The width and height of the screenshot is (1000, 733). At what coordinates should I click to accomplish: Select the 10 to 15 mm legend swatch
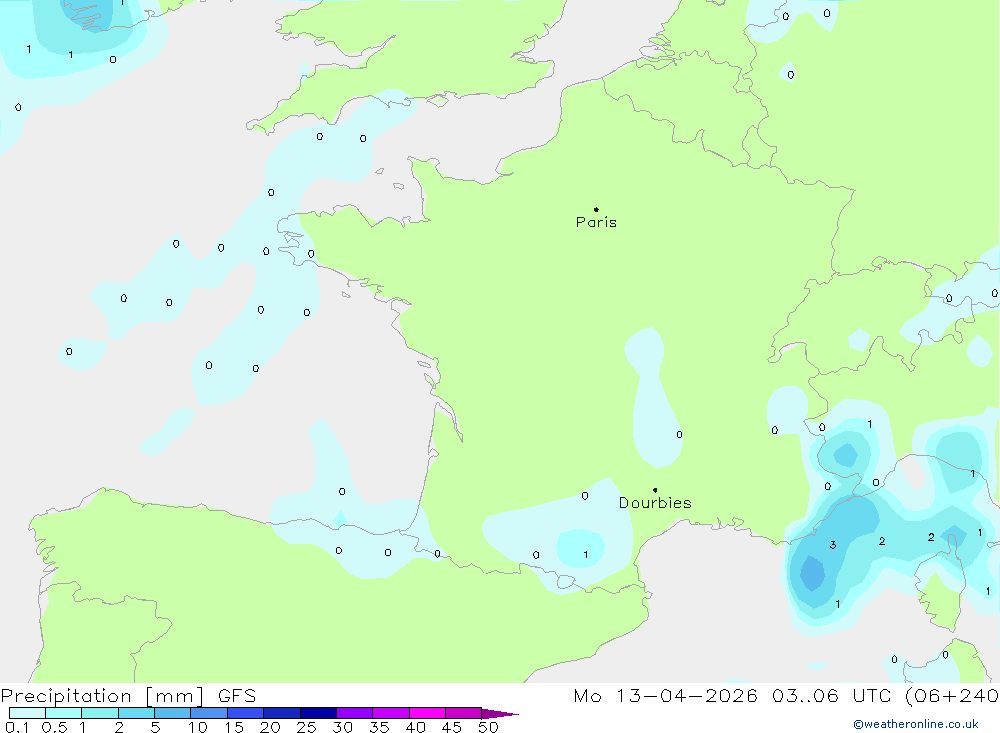pyautogui.click(x=209, y=713)
